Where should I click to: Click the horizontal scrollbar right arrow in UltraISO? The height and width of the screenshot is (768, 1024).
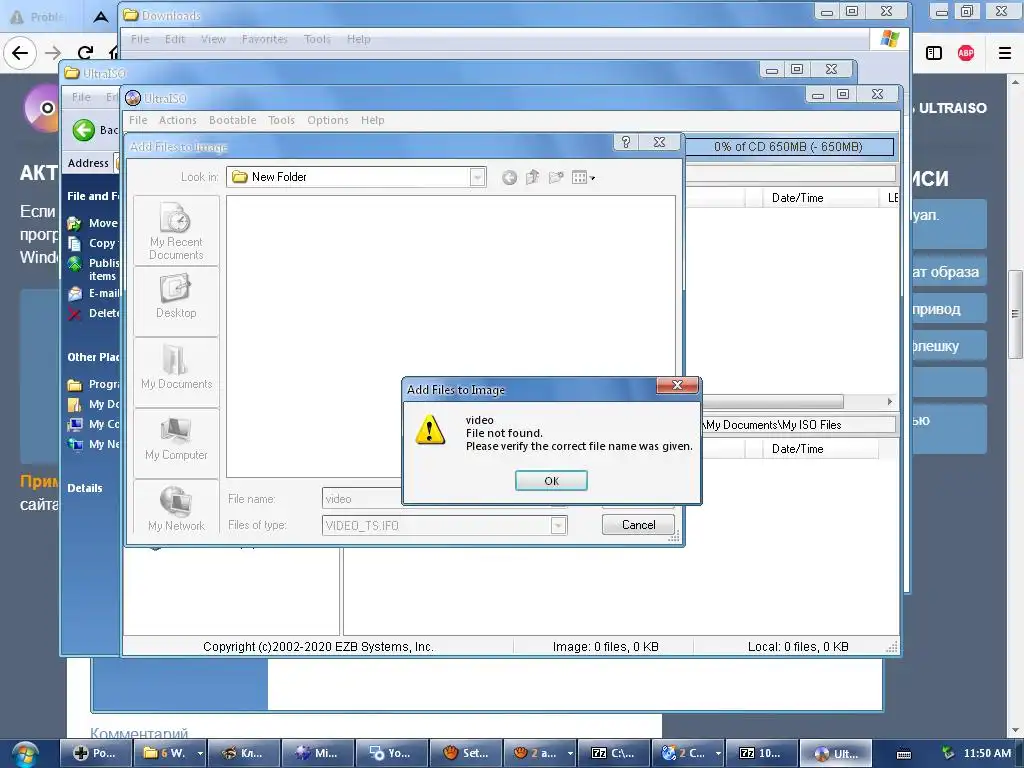pos(889,402)
